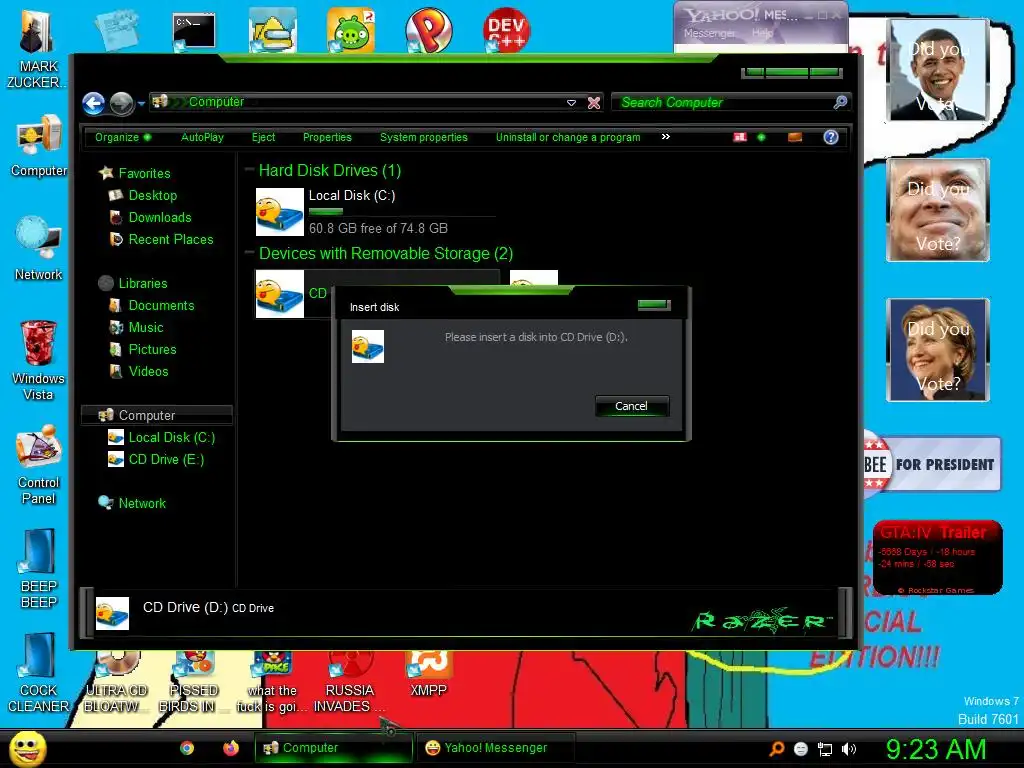Image resolution: width=1024 pixels, height=768 pixels.
Task: Launch Chrome from the taskbar
Action: (187, 748)
